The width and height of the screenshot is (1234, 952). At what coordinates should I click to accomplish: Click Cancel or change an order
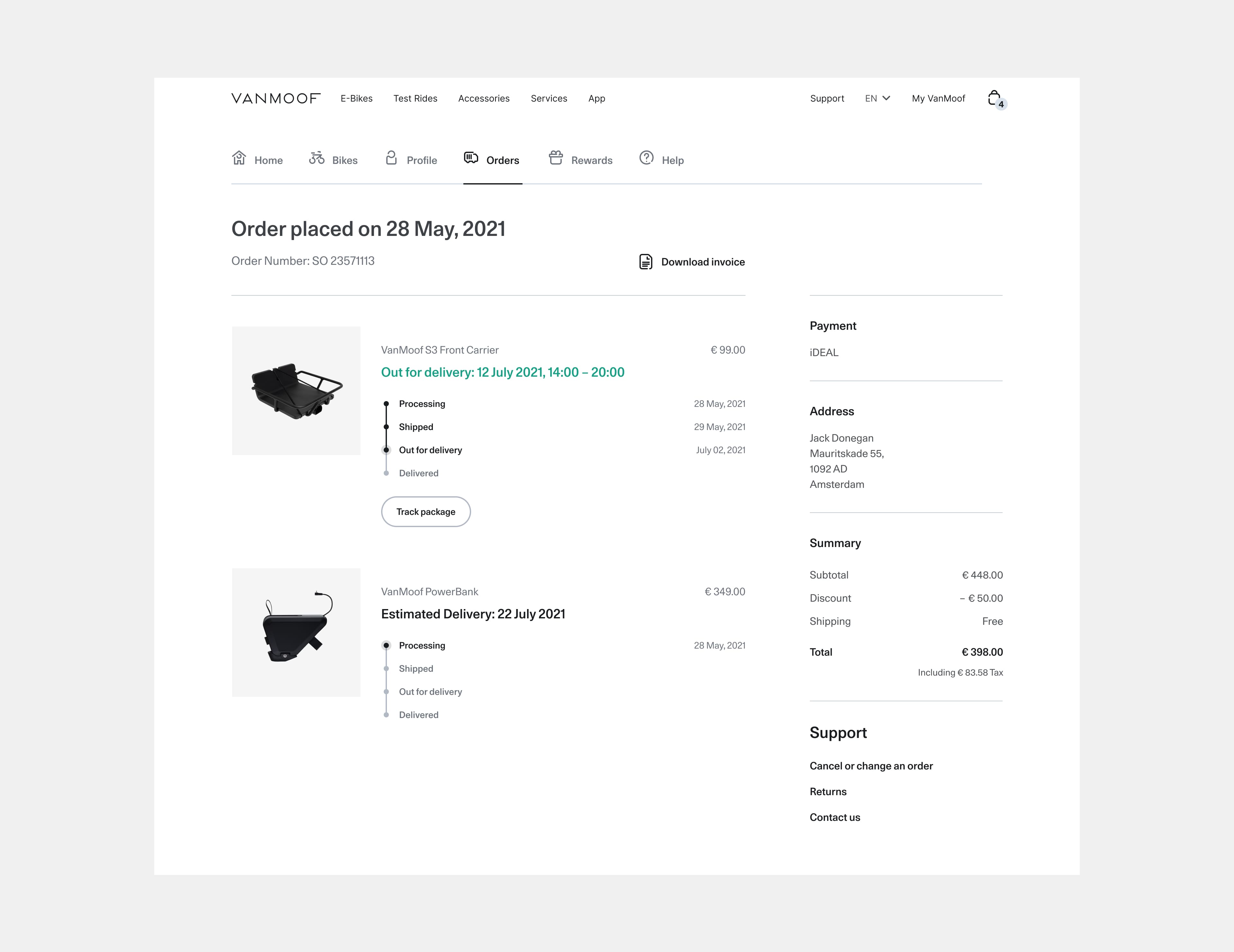[x=871, y=766]
